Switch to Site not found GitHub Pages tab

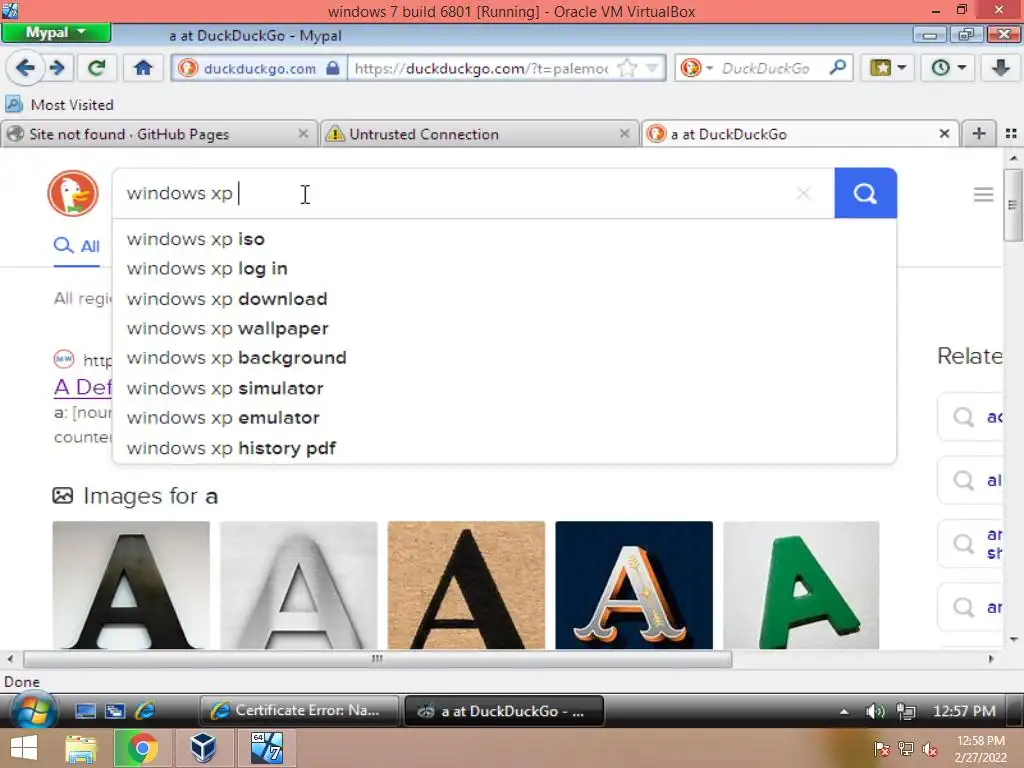pos(149,134)
